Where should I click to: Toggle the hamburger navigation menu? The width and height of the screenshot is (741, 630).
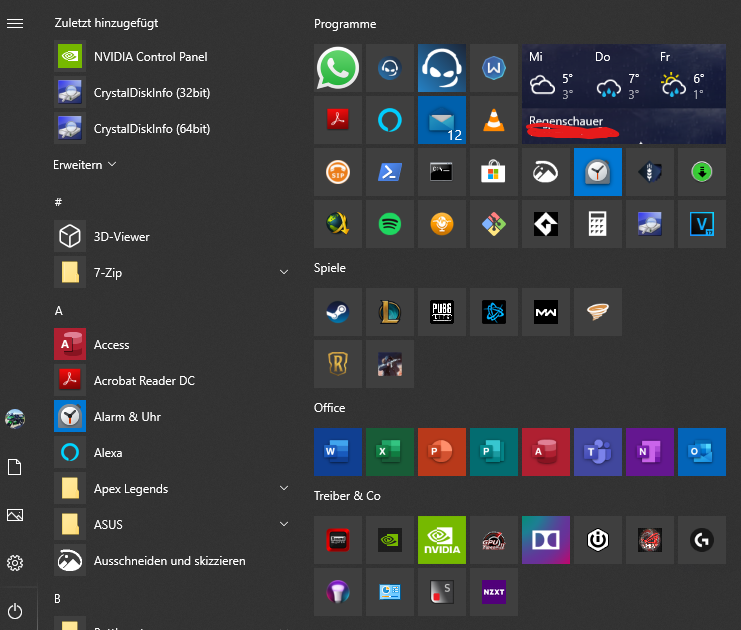click(x=15, y=23)
